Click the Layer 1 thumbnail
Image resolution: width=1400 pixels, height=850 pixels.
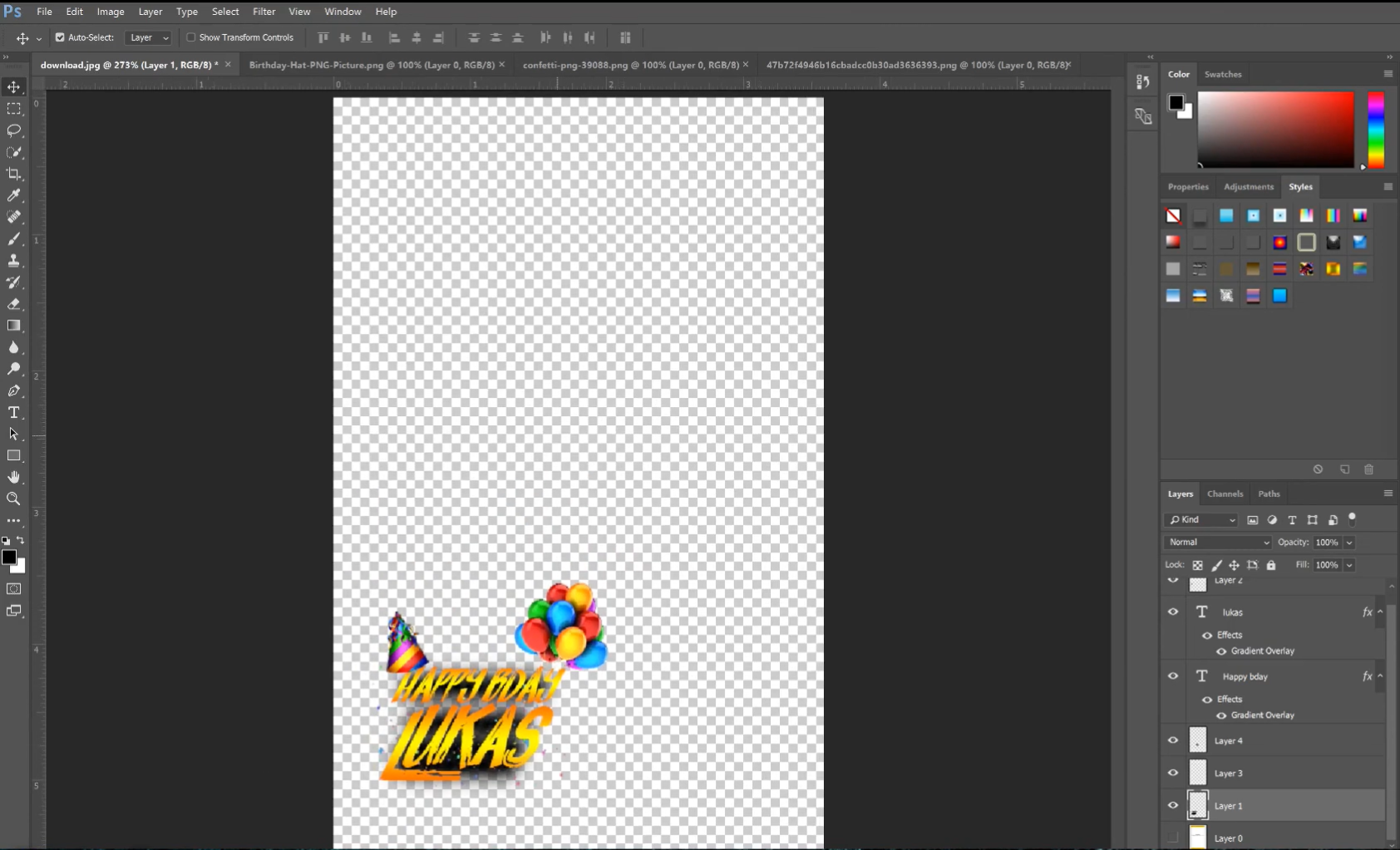tap(1197, 805)
